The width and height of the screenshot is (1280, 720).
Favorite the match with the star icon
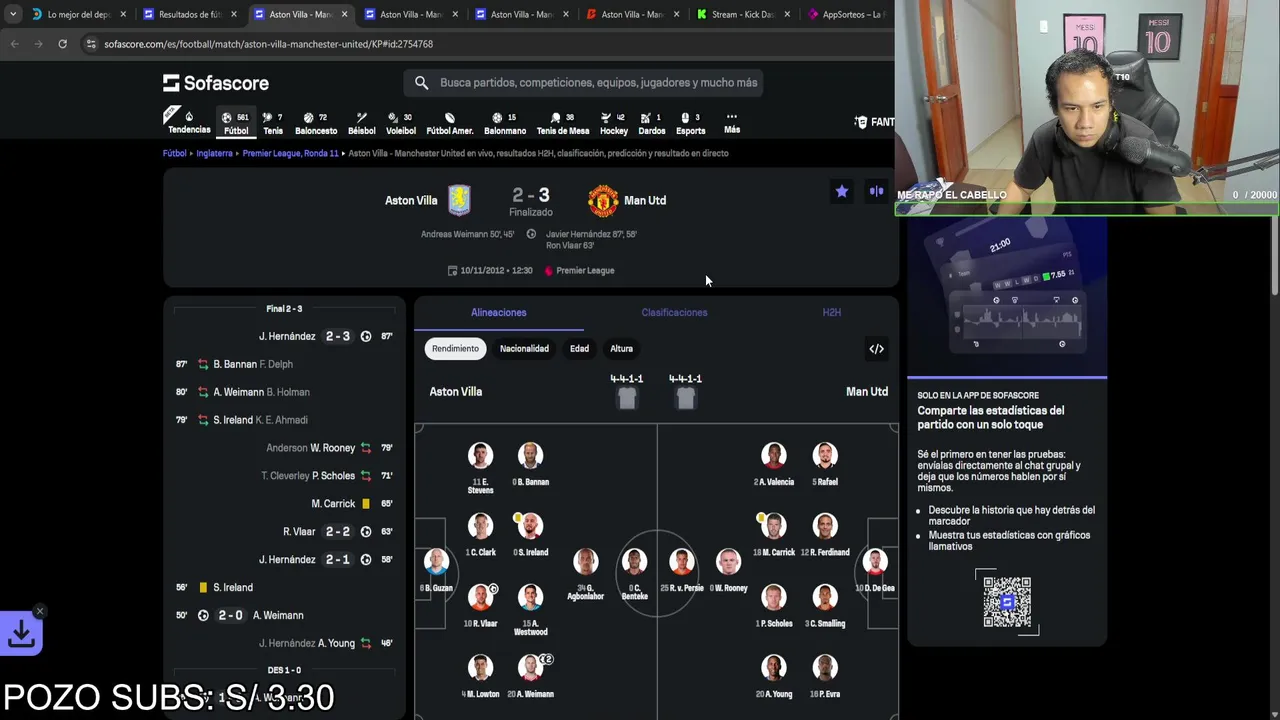(842, 191)
